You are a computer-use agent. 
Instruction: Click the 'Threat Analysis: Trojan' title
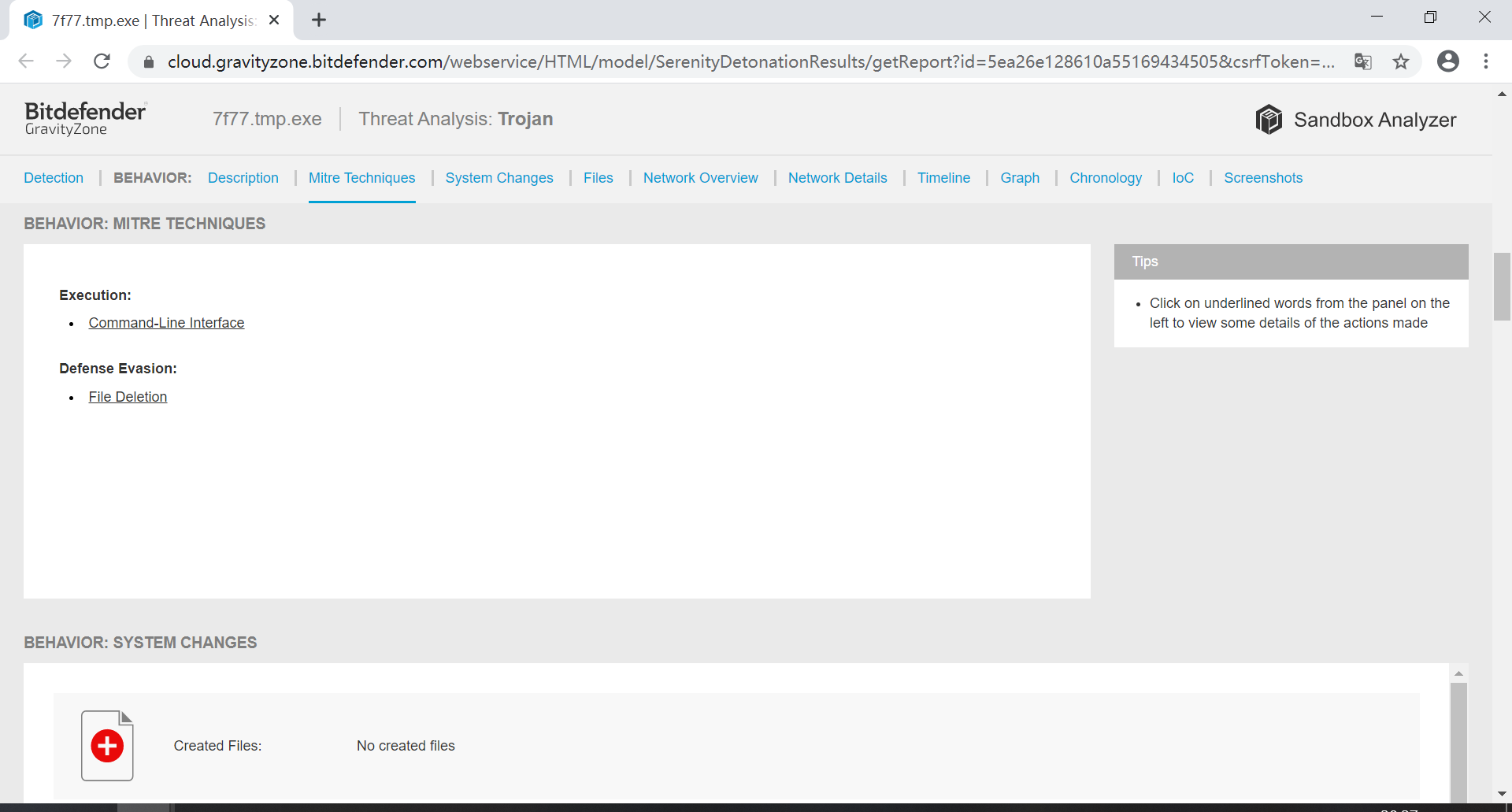tap(456, 119)
